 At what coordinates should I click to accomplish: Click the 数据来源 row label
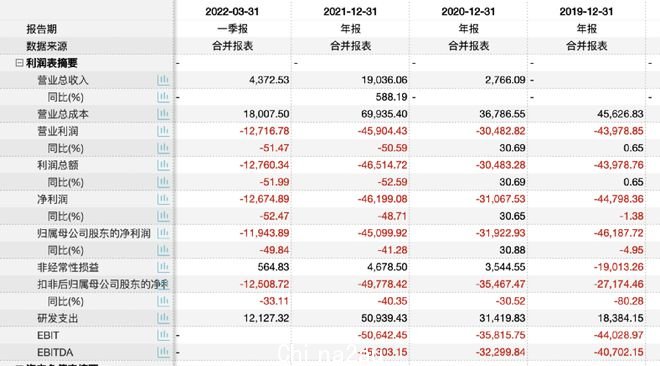[46, 46]
